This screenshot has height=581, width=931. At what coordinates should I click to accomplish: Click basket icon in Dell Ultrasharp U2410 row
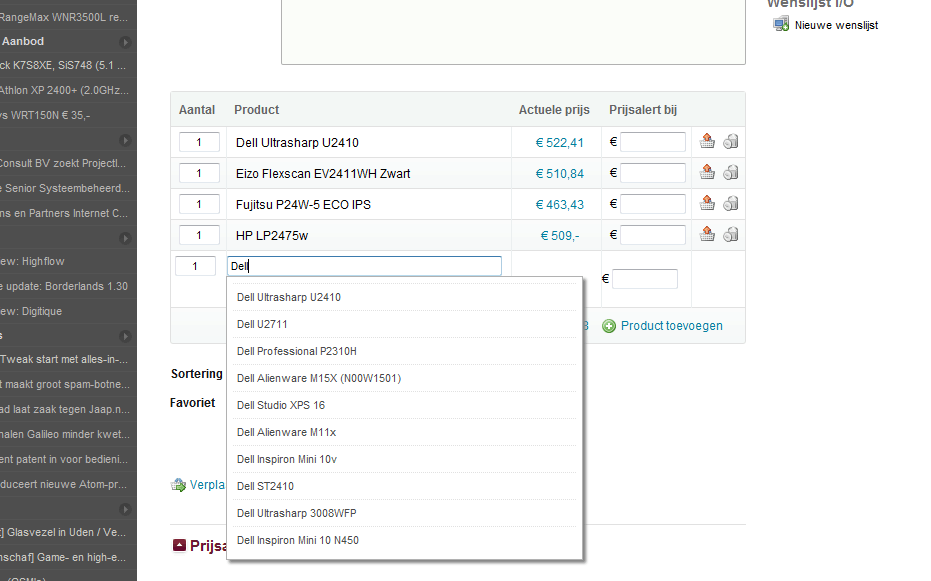707,141
